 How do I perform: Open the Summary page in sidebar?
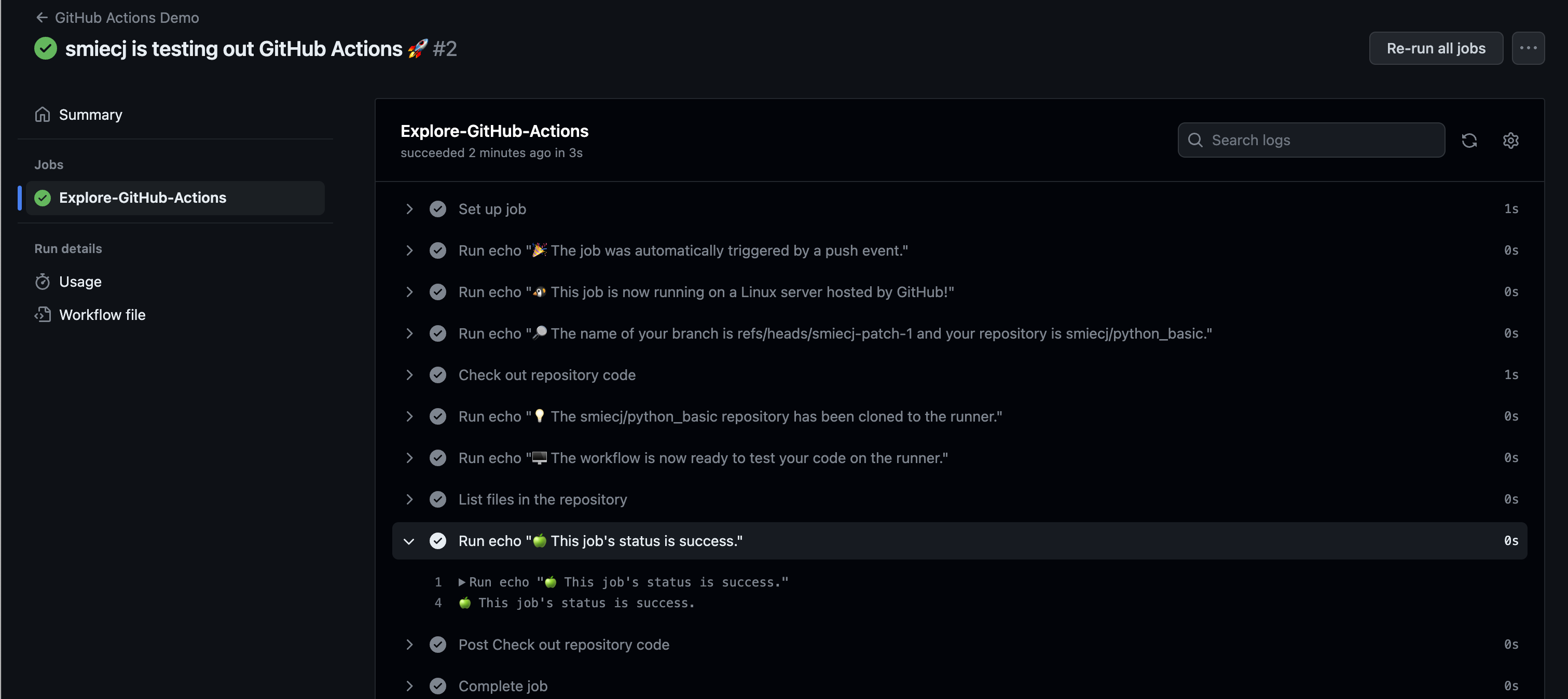pos(90,115)
